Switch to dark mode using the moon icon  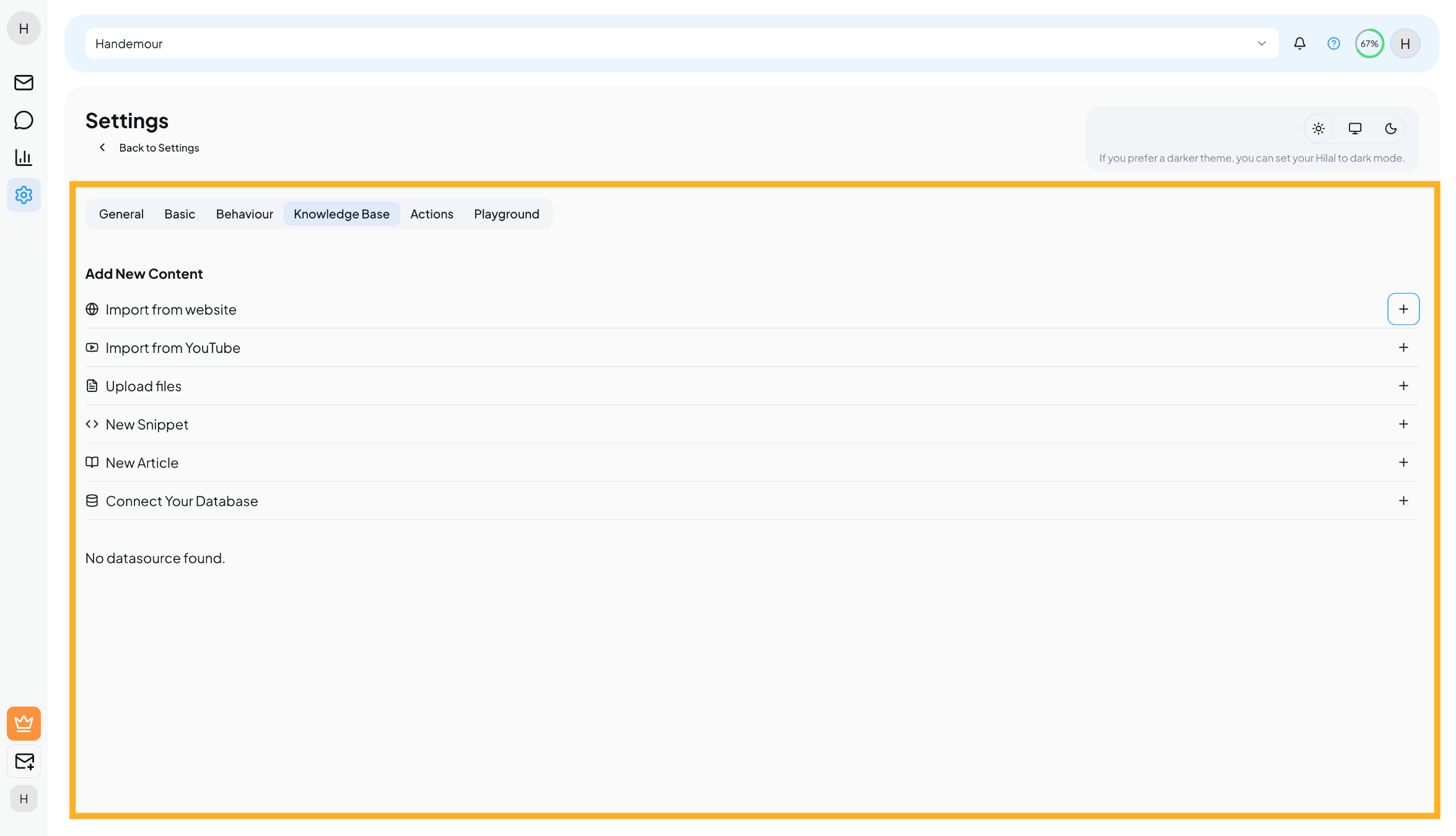(1391, 128)
